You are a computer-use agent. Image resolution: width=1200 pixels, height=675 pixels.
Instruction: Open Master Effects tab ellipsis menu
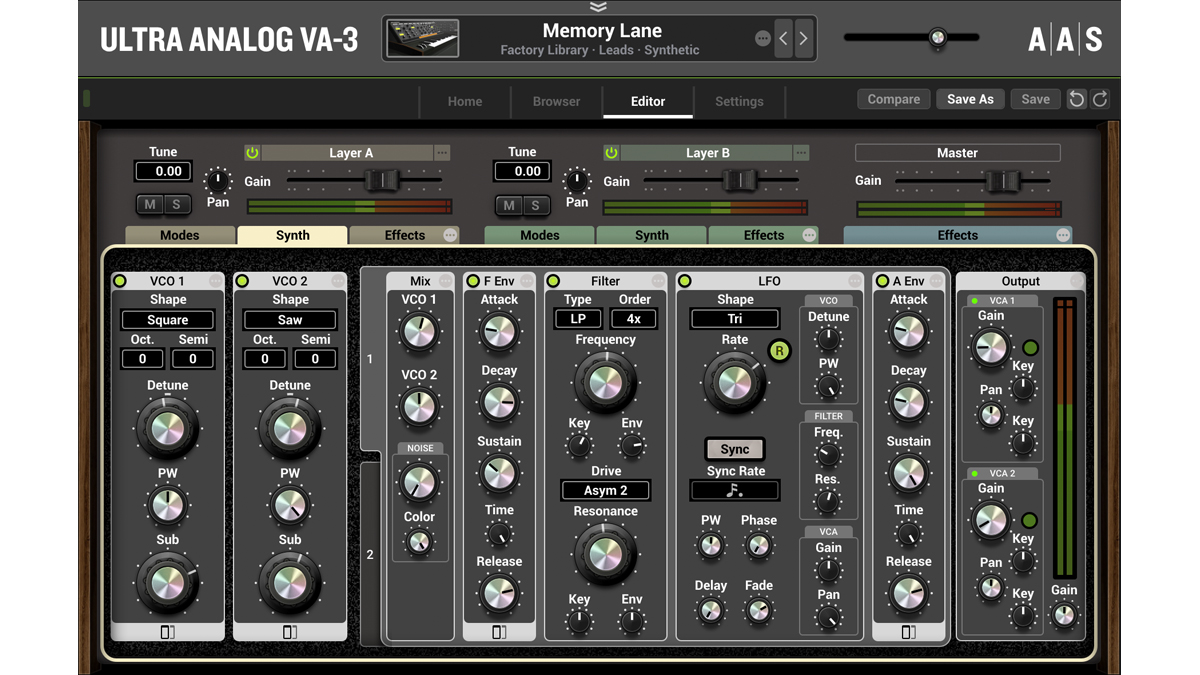[1063, 235]
